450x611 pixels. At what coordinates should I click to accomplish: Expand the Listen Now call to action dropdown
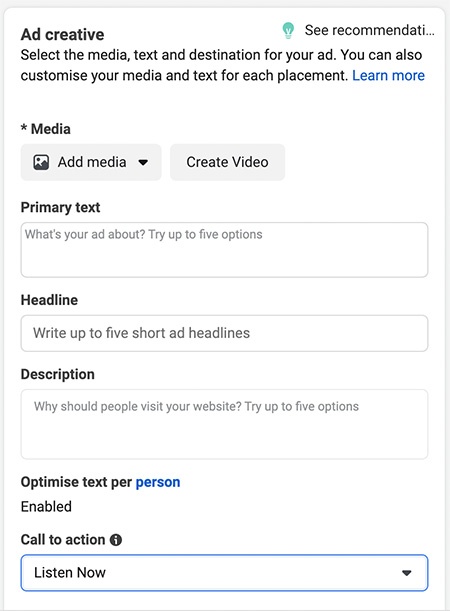point(224,573)
